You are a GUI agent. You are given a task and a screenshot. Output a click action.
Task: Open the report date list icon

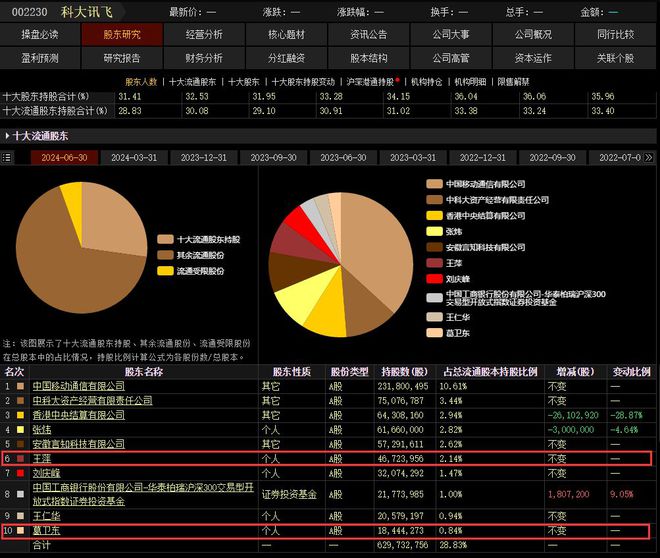[7, 158]
